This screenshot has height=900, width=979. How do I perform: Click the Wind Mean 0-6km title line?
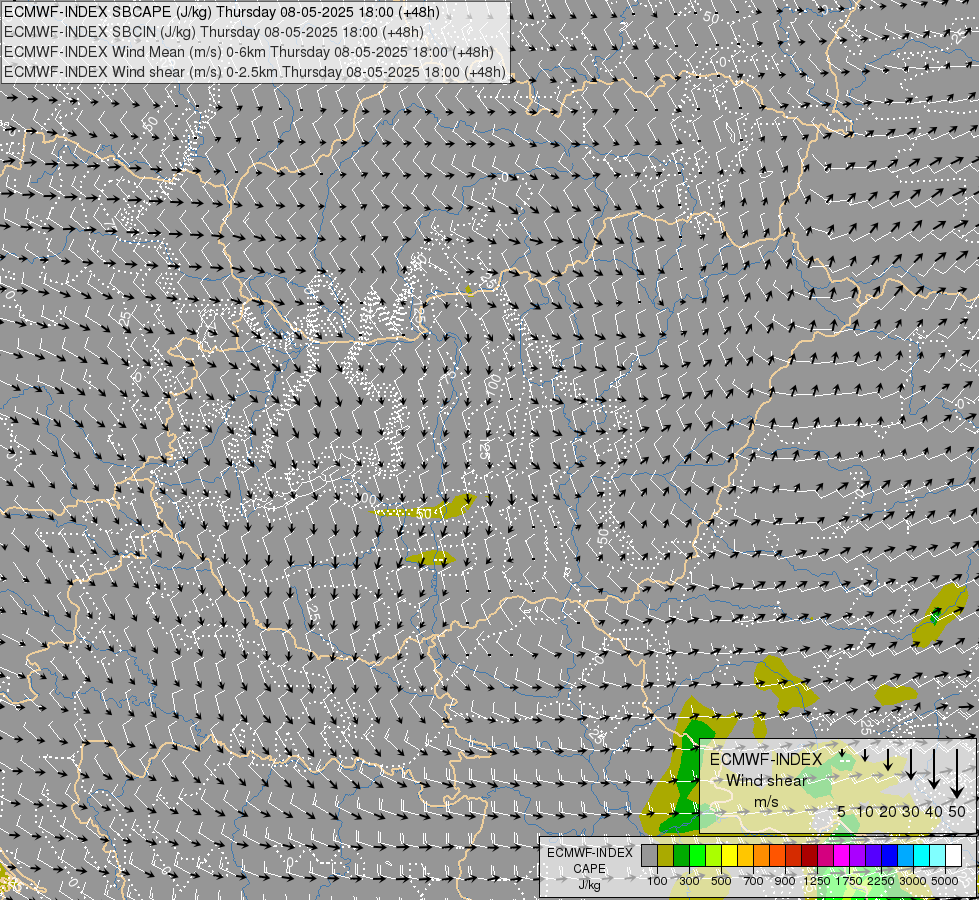pyautogui.click(x=249, y=52)
